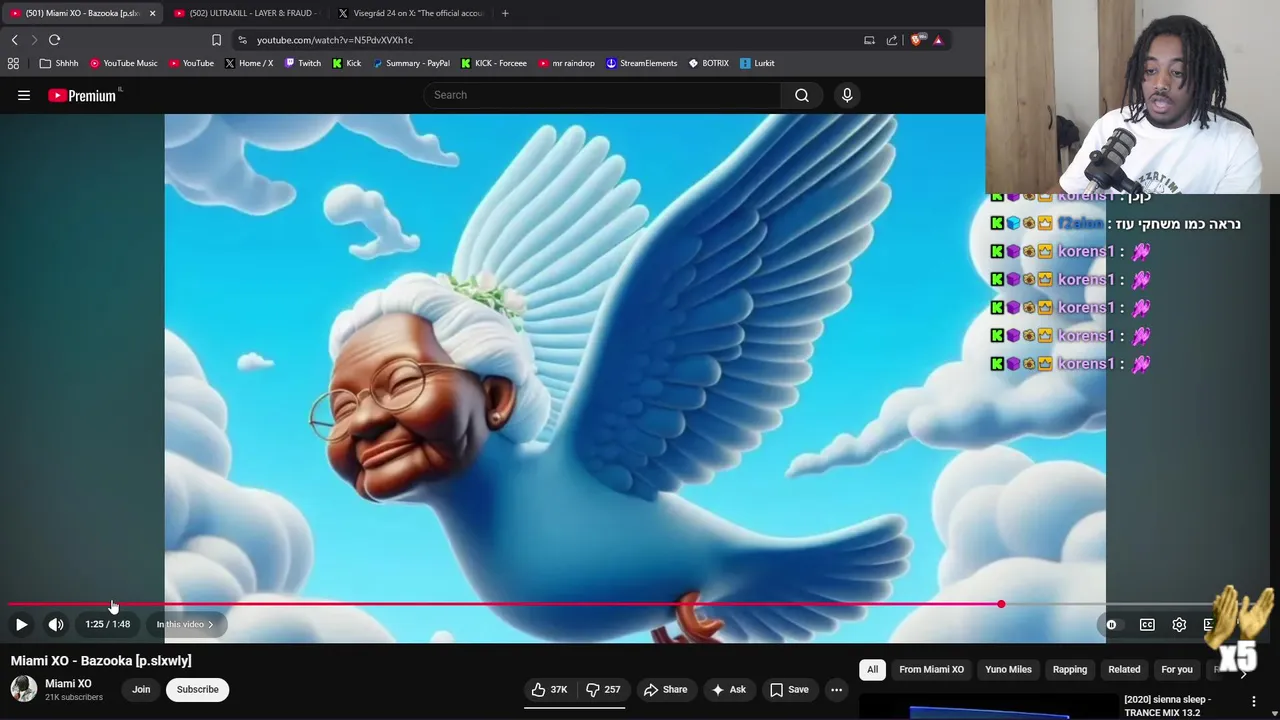Select the Rapping filter chip
This screenshot has width=1280, height=720.
[1069, 669]
